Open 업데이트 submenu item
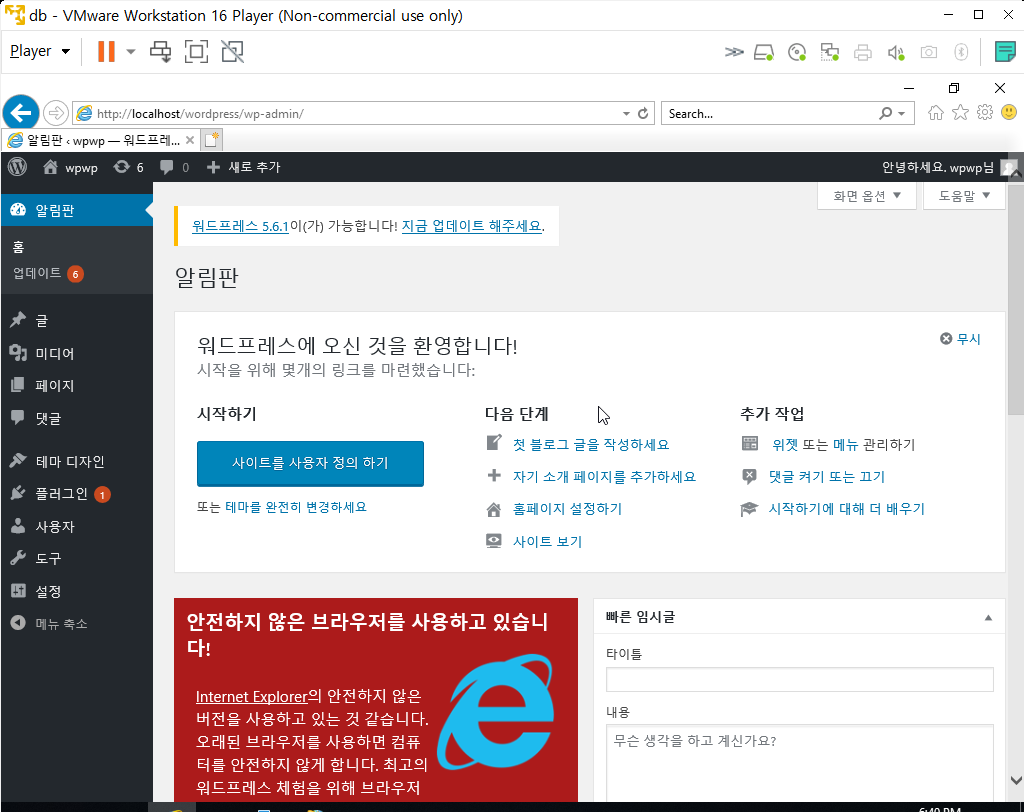Screen dimensions: 1024x812 tap(48, 273)
